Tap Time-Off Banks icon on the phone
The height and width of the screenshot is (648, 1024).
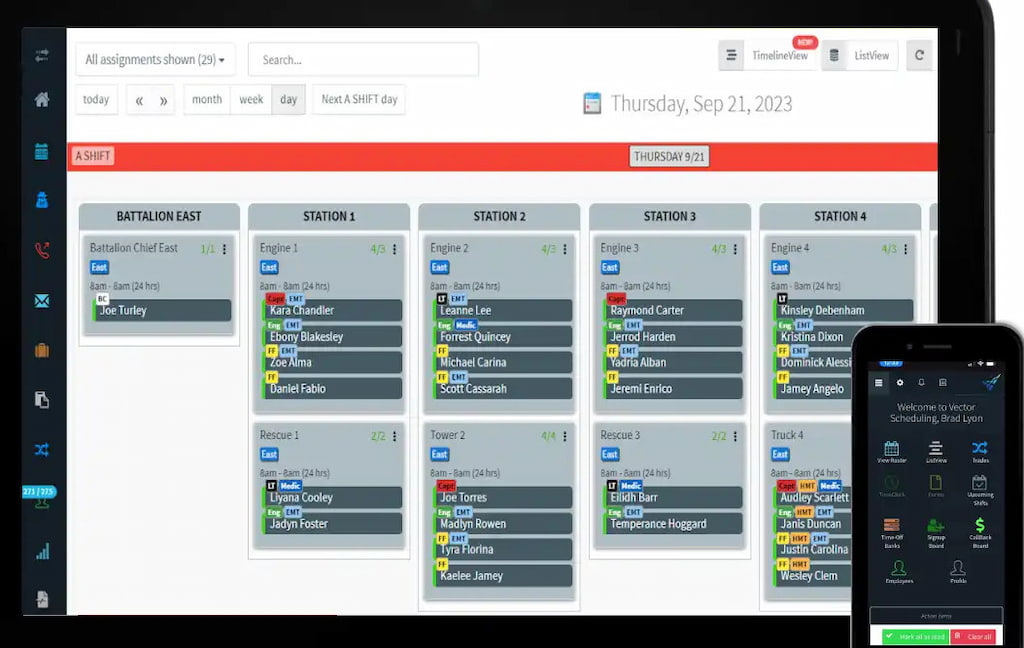pyautogui.click(x=891, y=532)
